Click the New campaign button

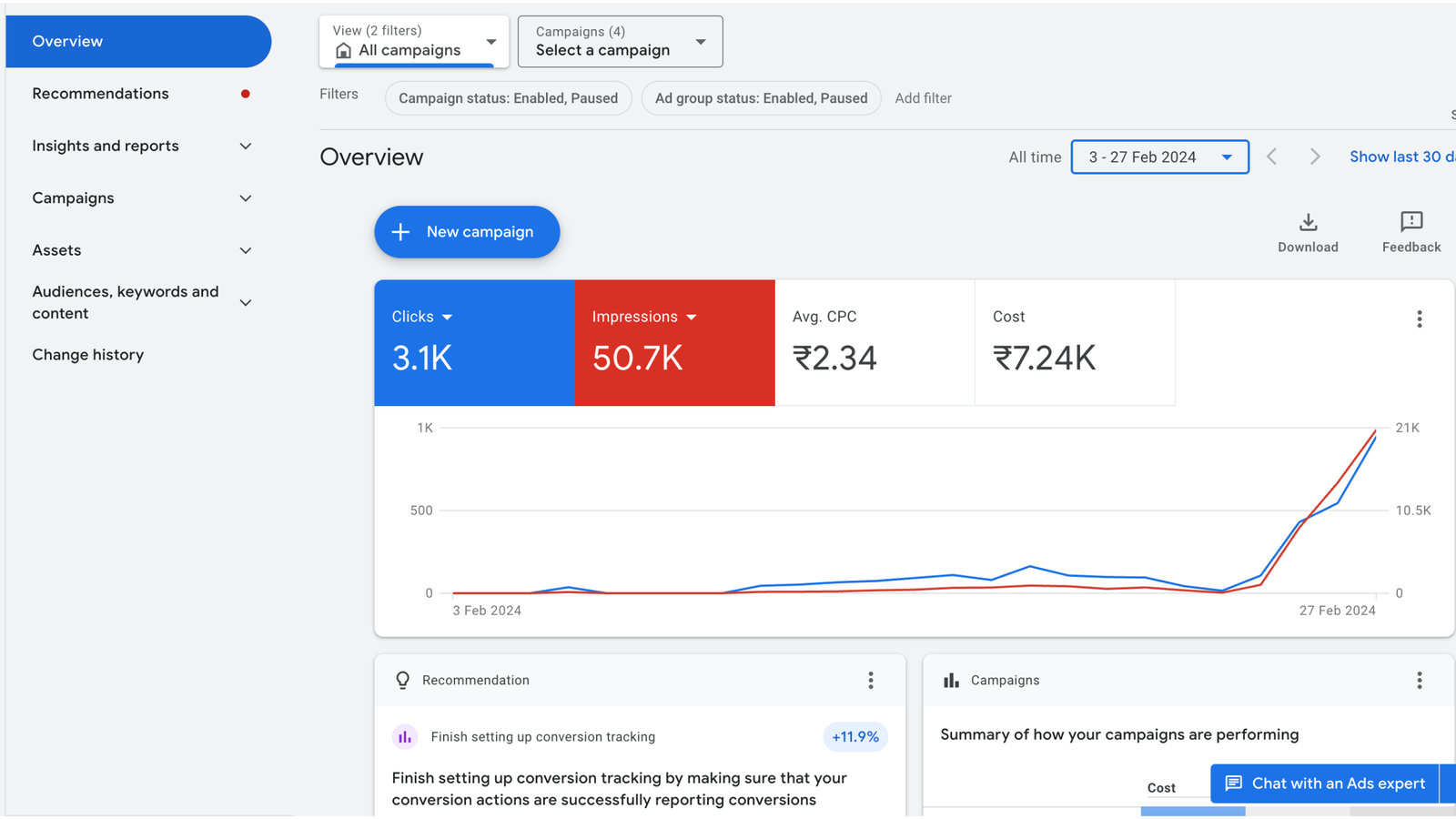click(x=467, y=232)
